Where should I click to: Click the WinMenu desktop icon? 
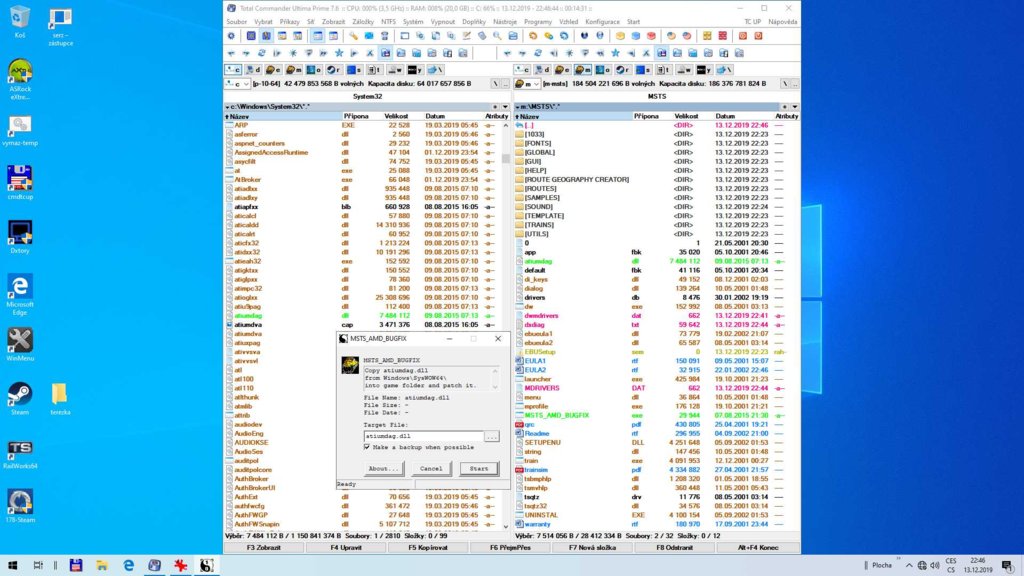(x=19, y=342)
